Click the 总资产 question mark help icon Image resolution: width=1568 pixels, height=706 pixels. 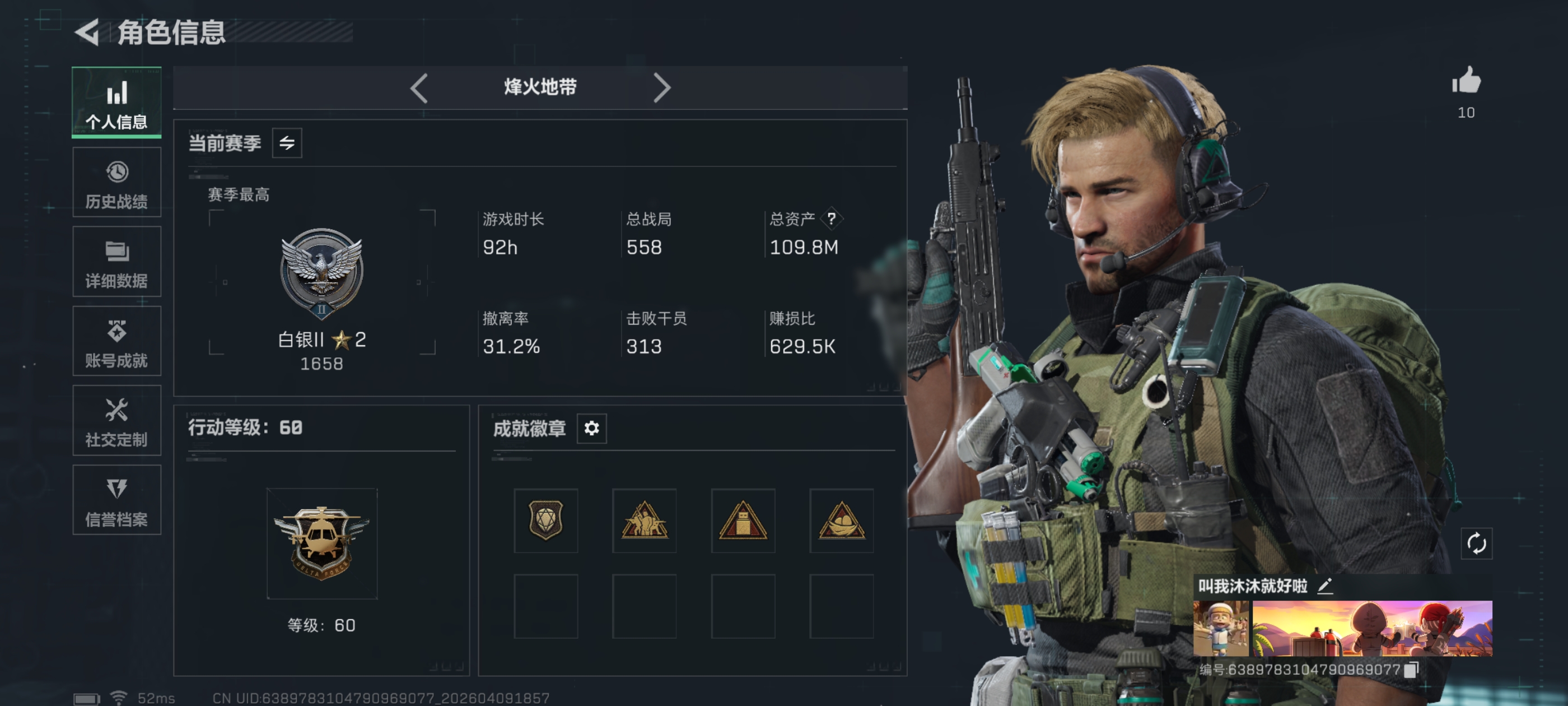tap(831, 219)
